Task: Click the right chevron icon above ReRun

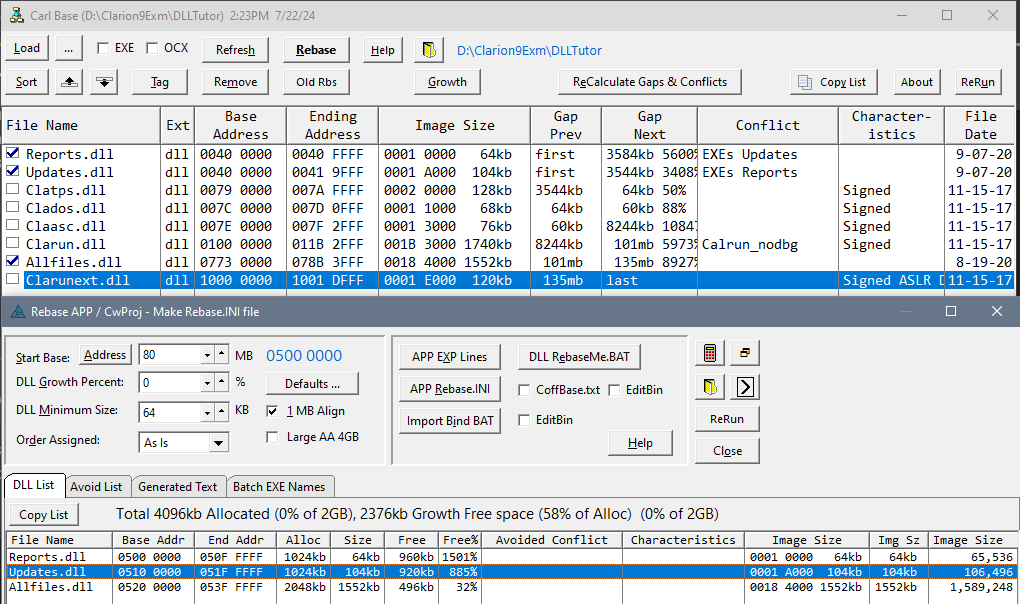Action: click(x=745, y=387)
